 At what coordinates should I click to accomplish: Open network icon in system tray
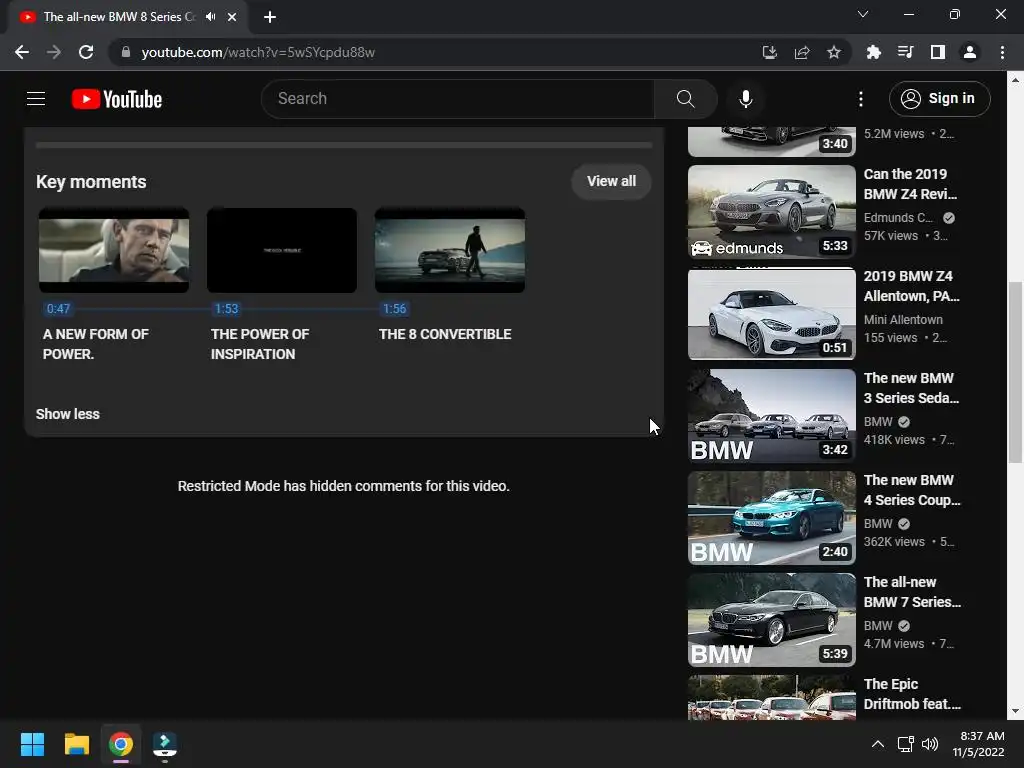(x=905, y=744)
